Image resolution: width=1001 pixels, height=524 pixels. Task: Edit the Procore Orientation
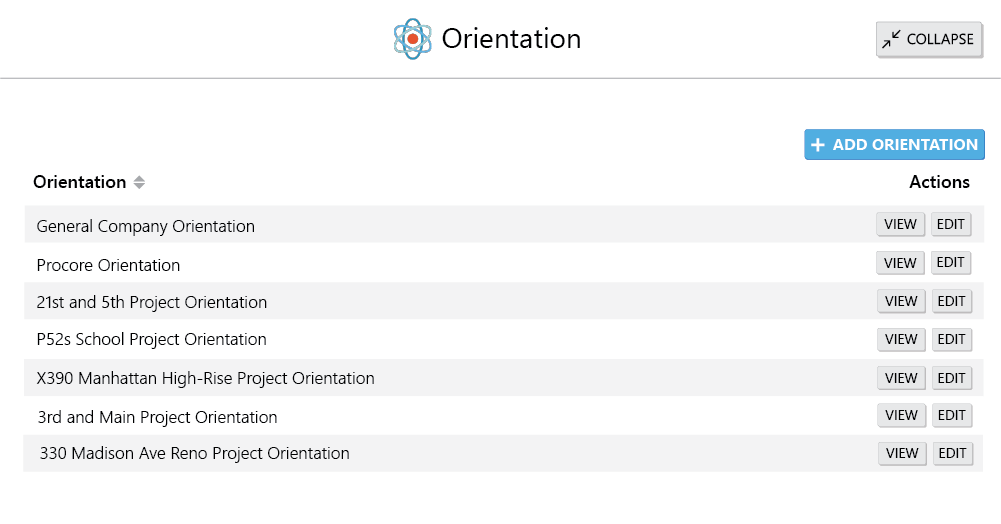pos(951,263)
